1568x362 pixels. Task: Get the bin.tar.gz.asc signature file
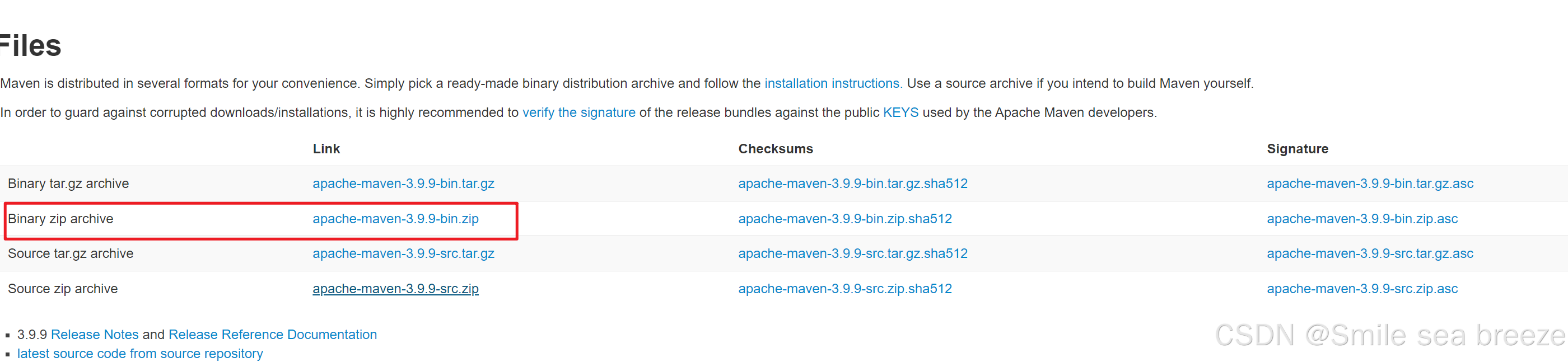pyautogui.click(x=1370, y=184)
